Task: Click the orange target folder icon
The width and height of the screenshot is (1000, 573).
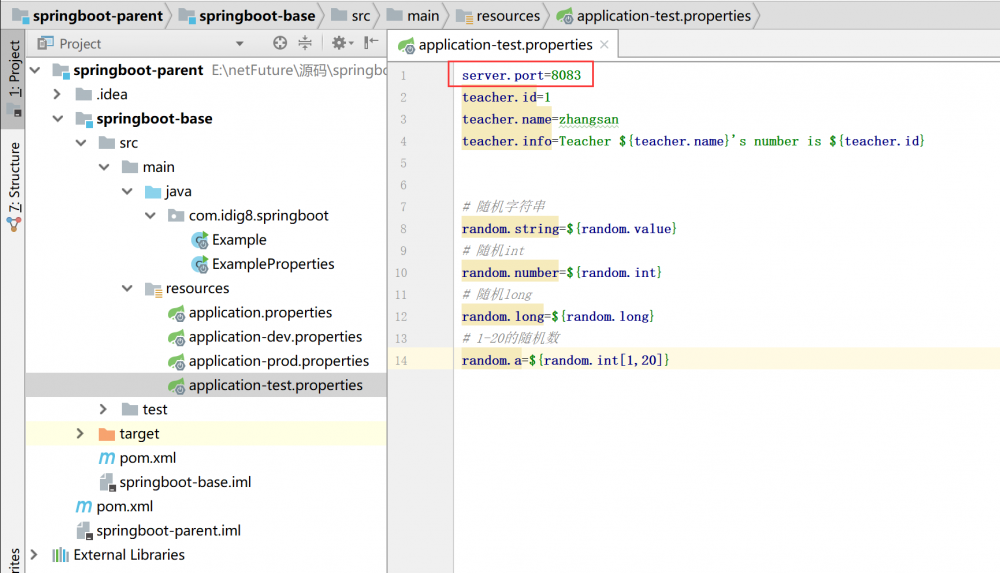Action: pos(107,434)
